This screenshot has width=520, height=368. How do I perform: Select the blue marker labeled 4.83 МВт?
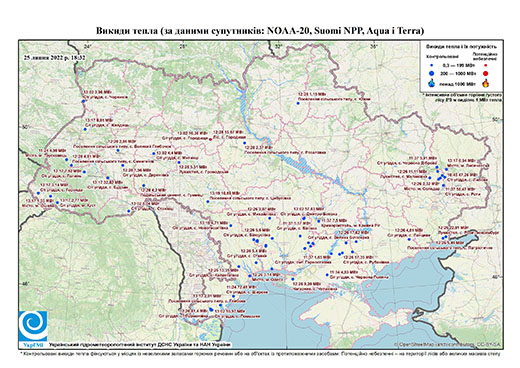click(x=327, y=275)
